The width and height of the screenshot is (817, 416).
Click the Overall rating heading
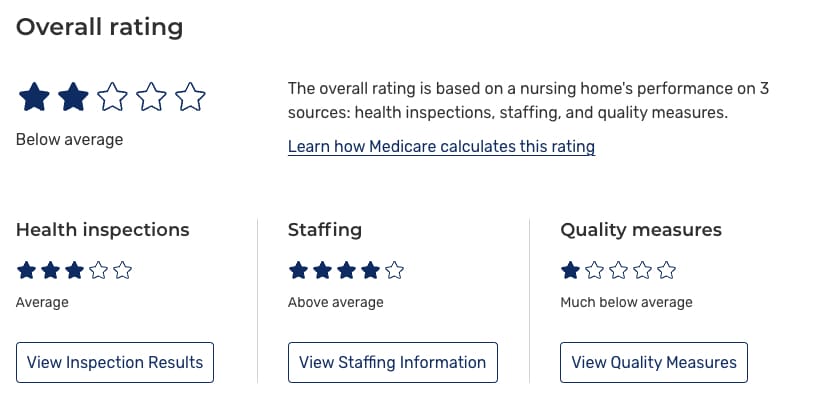coord(99,27)
